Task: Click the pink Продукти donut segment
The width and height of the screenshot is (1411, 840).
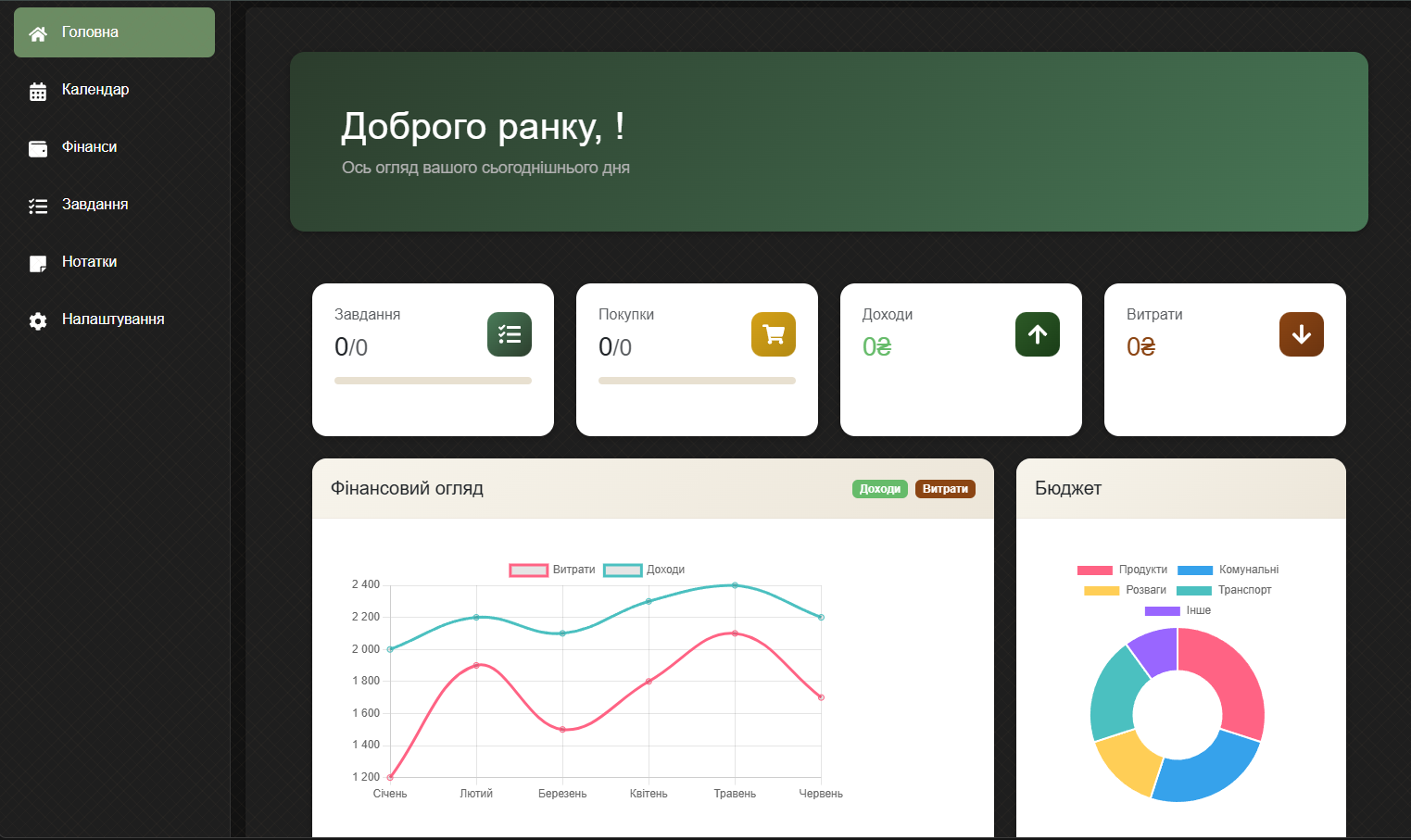Action: 1232,676
